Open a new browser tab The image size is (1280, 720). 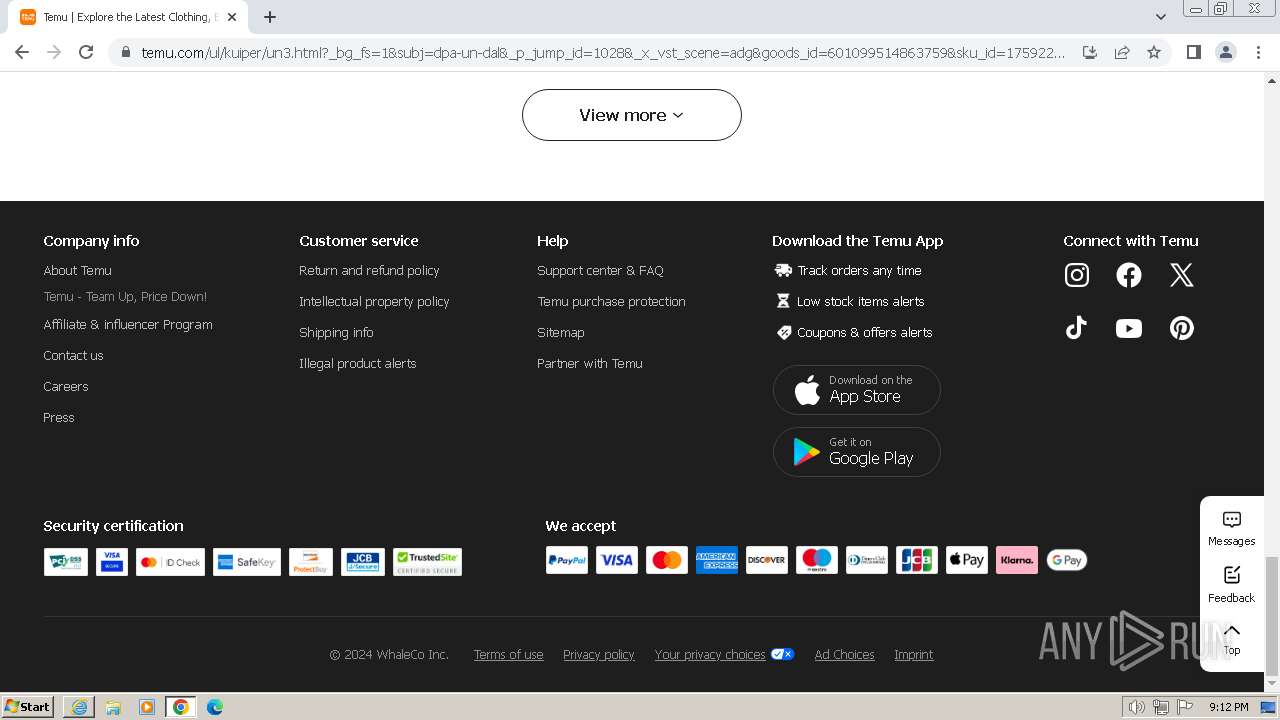point(270,17)
